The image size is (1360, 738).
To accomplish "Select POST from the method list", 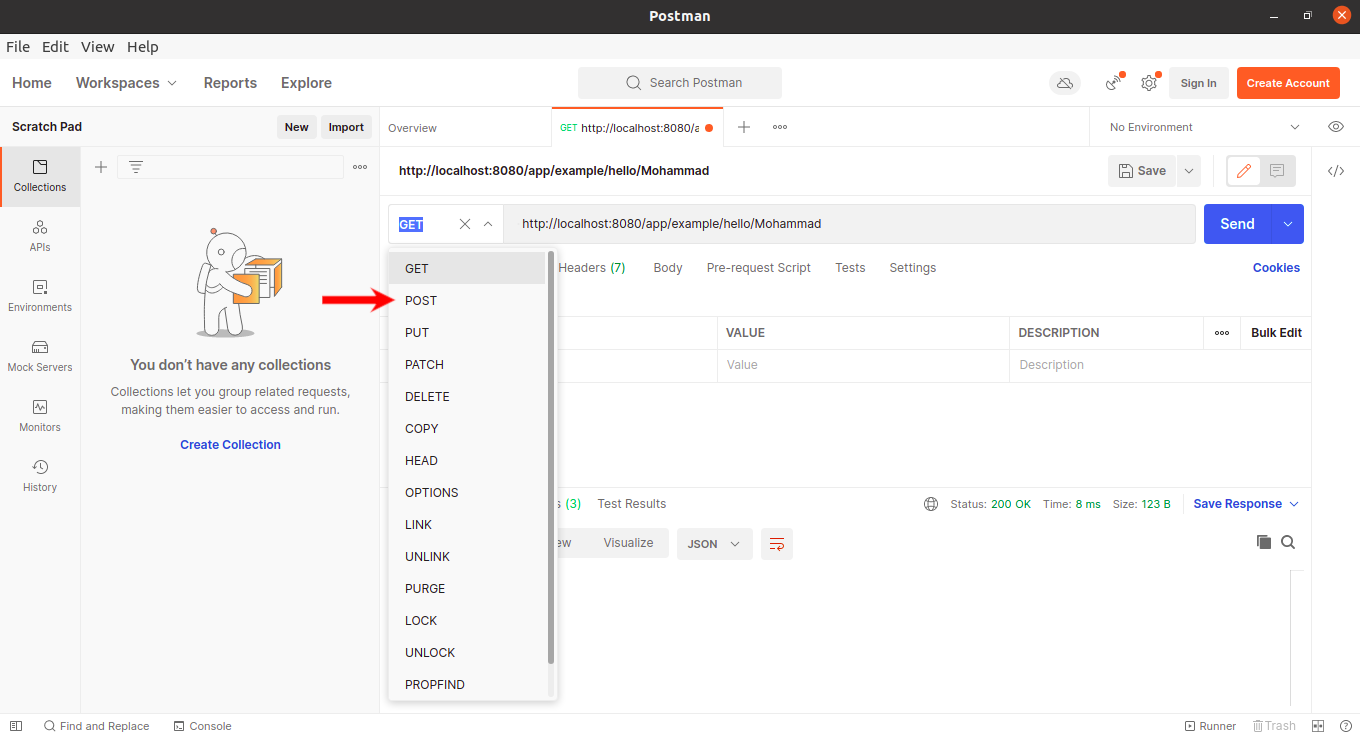I will [468, 300].
